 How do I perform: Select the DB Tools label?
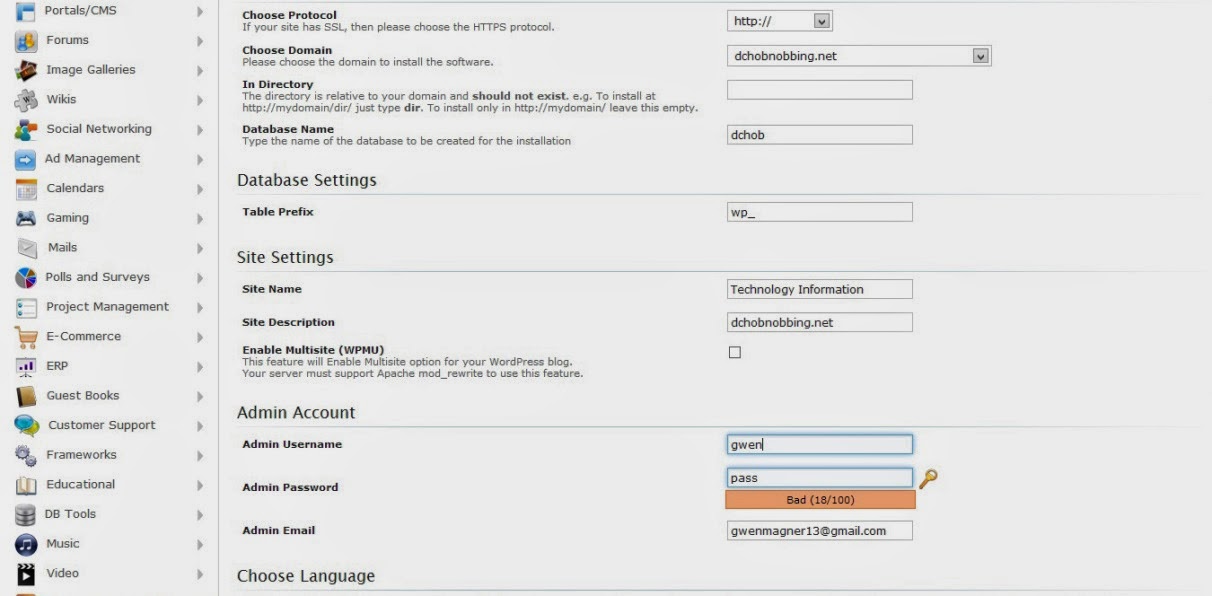[70, 514]
